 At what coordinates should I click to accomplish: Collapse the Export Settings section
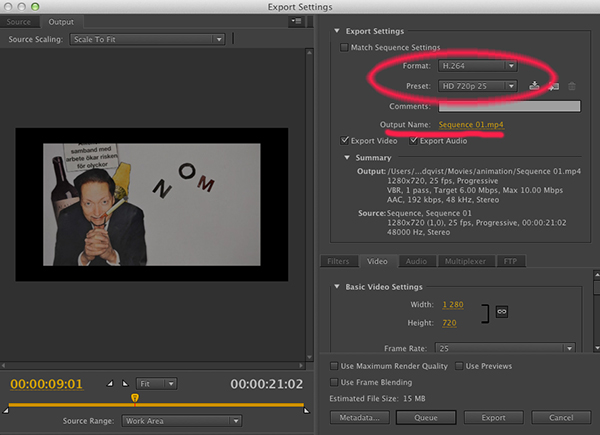tap(337, 31)
